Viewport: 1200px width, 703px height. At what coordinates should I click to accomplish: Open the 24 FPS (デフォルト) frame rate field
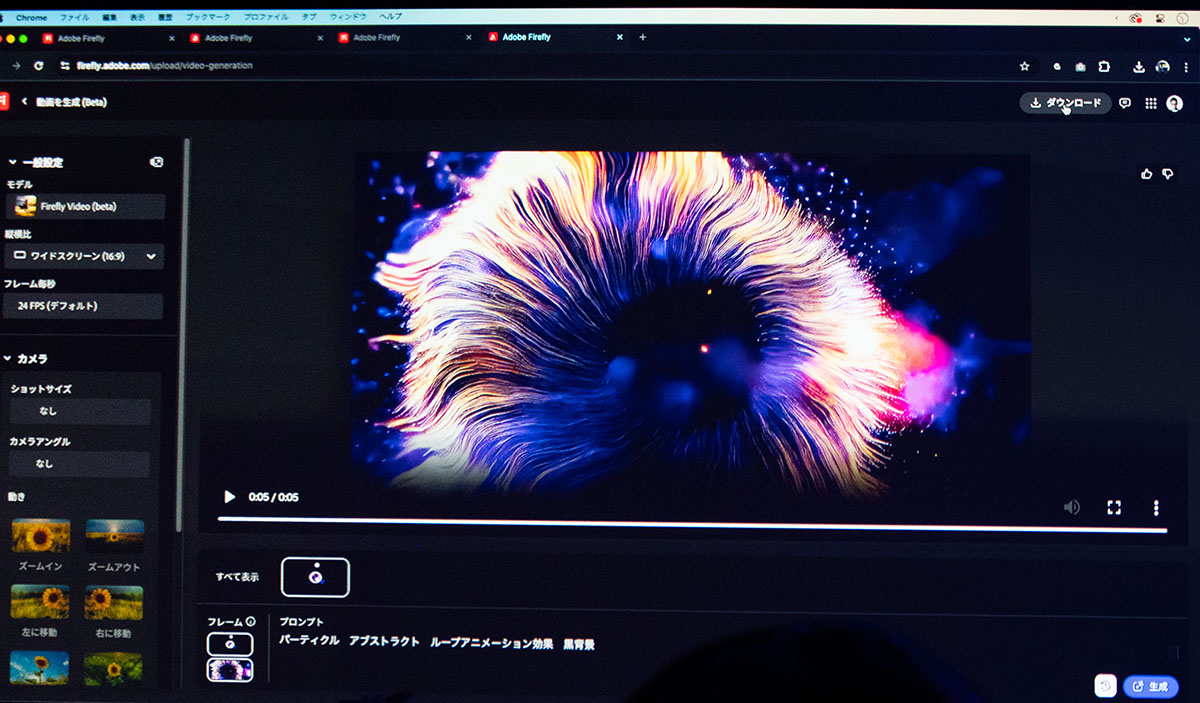coord(84,306)
